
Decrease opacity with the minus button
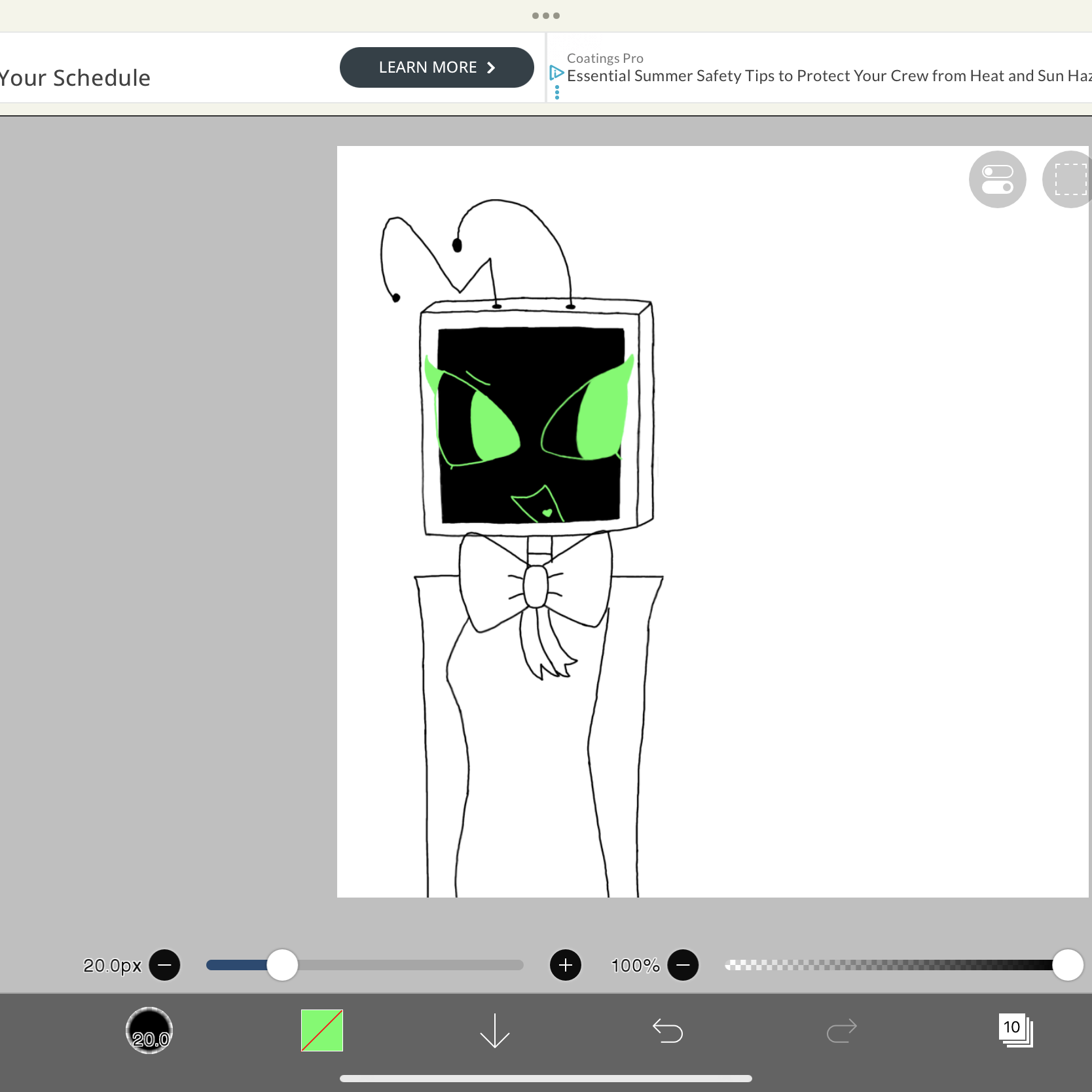(683, 965)
